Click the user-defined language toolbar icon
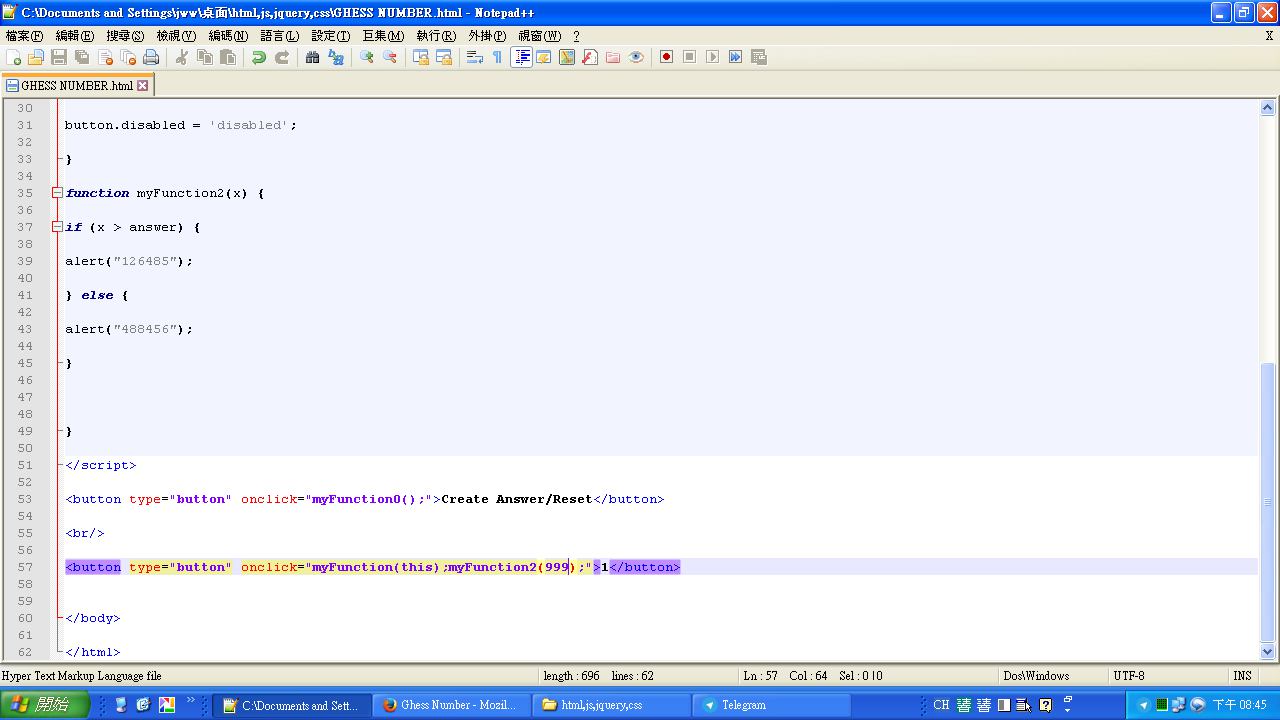This screenshot has width=1280, height=720. point(544,57)
